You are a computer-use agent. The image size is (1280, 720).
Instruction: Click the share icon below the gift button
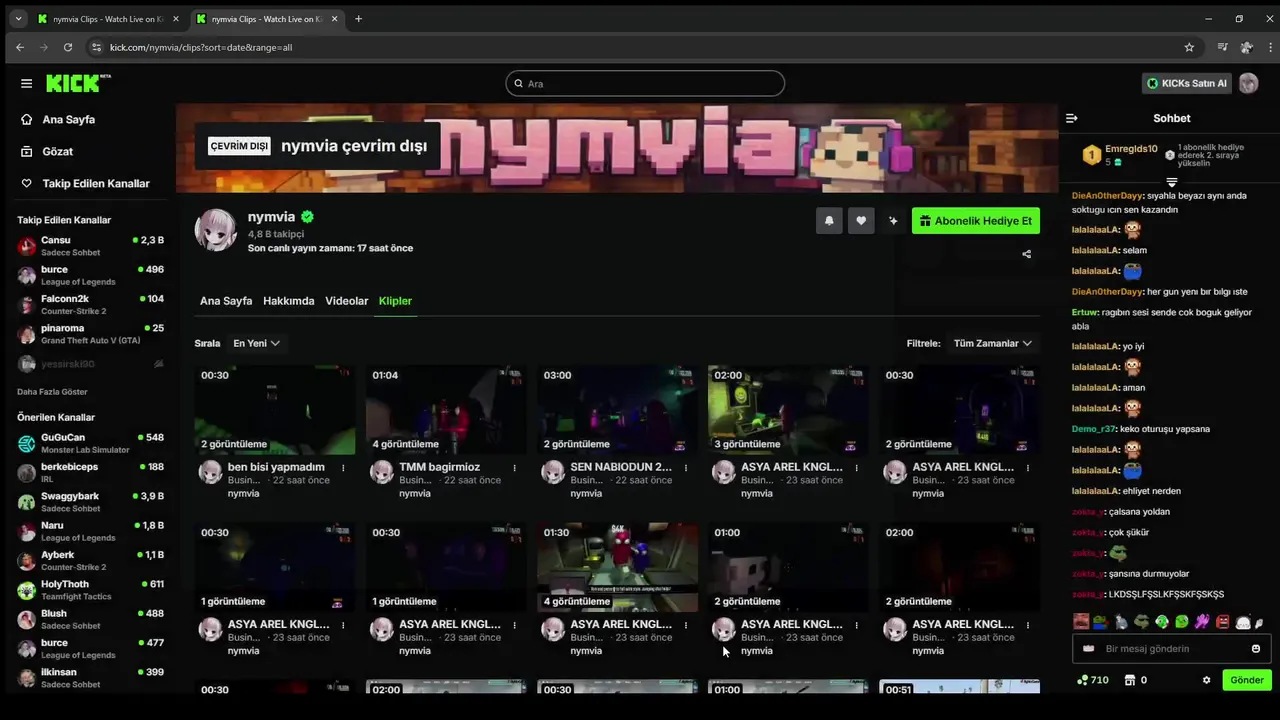coord(1026,254)
